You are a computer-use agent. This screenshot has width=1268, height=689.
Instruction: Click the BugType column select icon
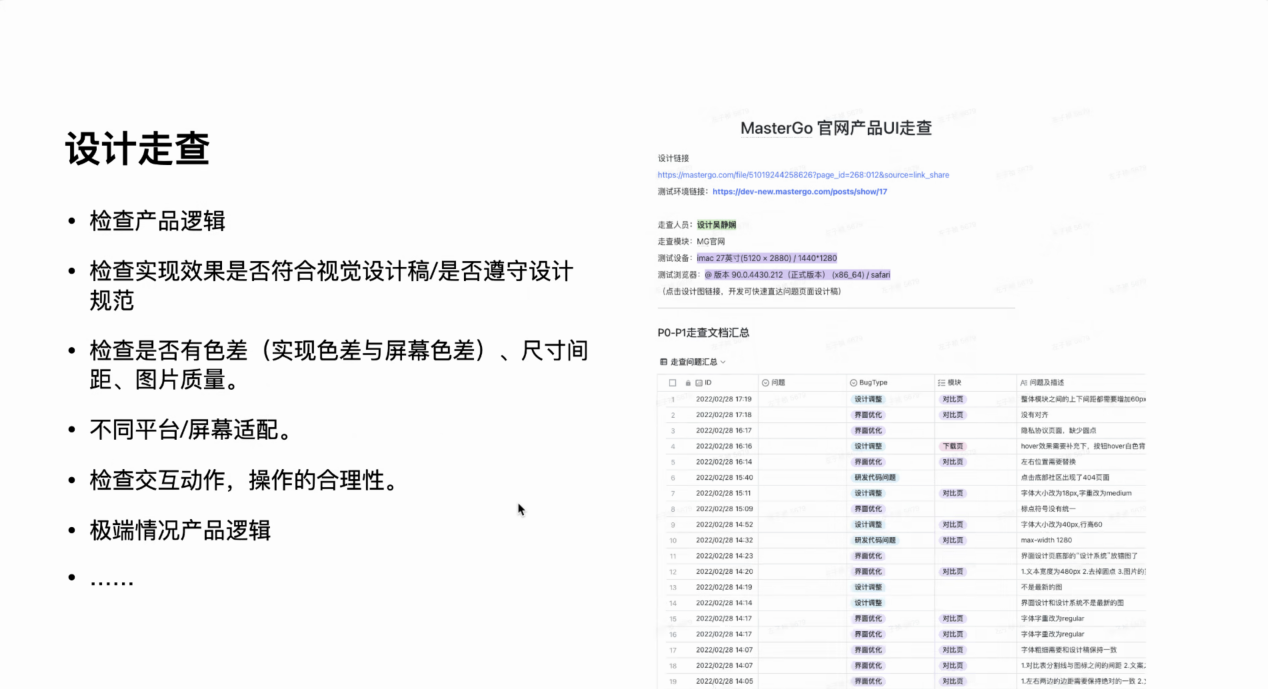[x=853, y=382]
